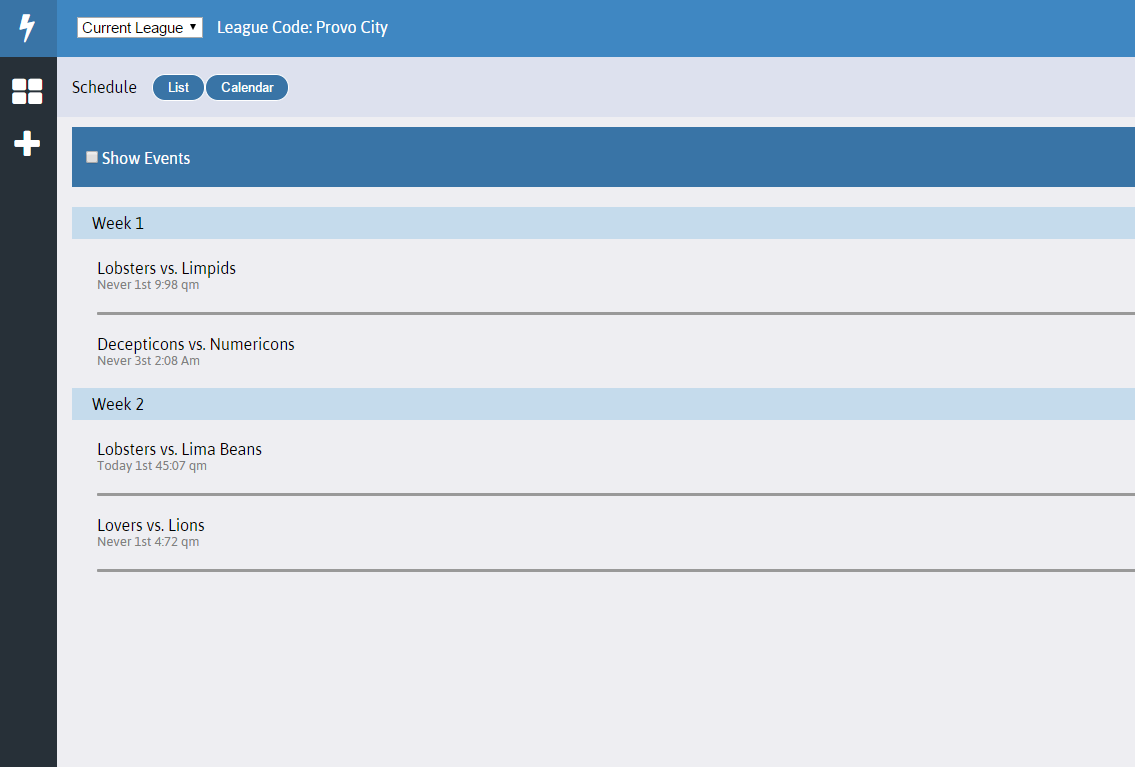The width and height of the screenshot is (1135, 767).
Task: Select the Lovers vs. Lions game
Action: pos(150,525)
